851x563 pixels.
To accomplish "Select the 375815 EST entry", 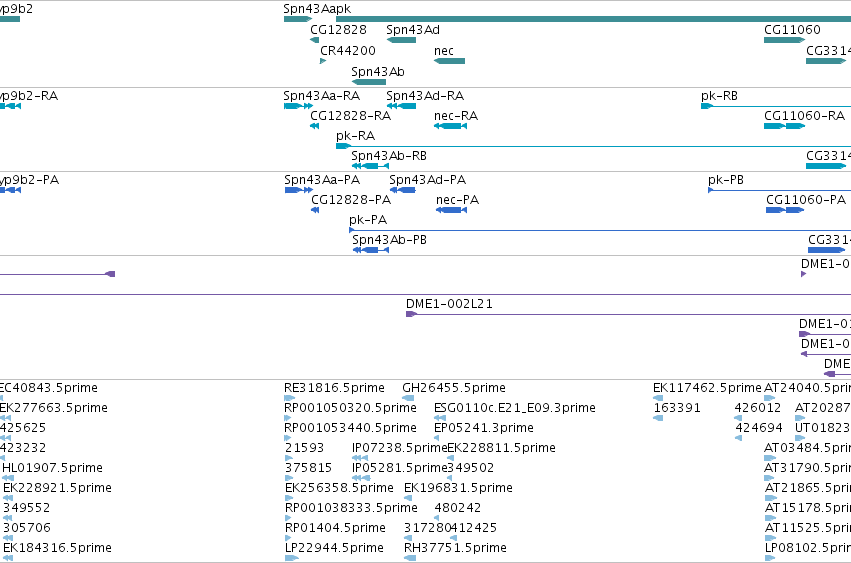I will [289, 478].
